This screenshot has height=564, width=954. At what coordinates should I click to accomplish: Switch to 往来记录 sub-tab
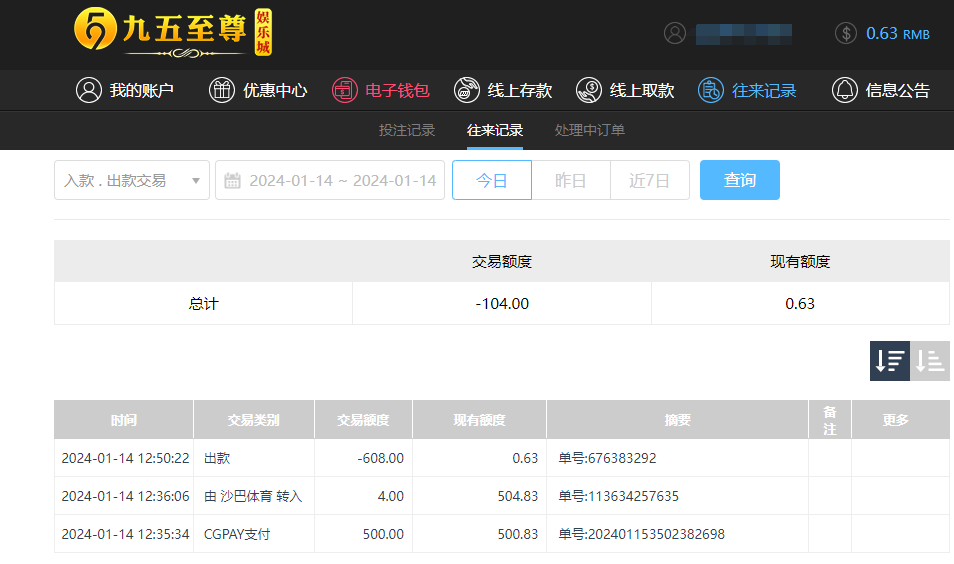click(x=495, y=130)
